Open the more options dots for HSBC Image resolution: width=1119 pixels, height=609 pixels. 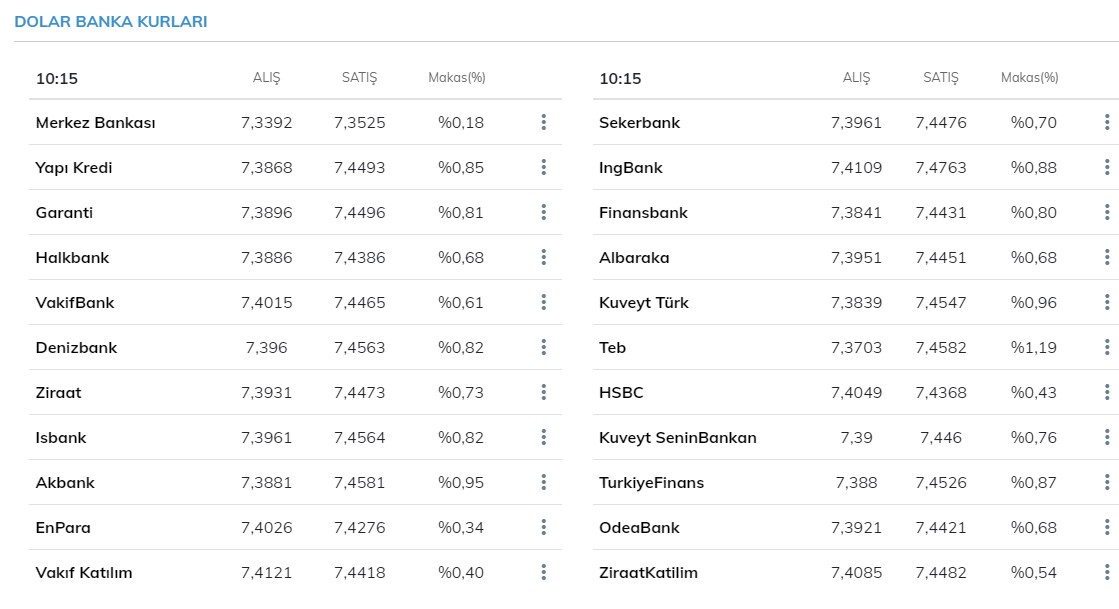click(1107, 392)
